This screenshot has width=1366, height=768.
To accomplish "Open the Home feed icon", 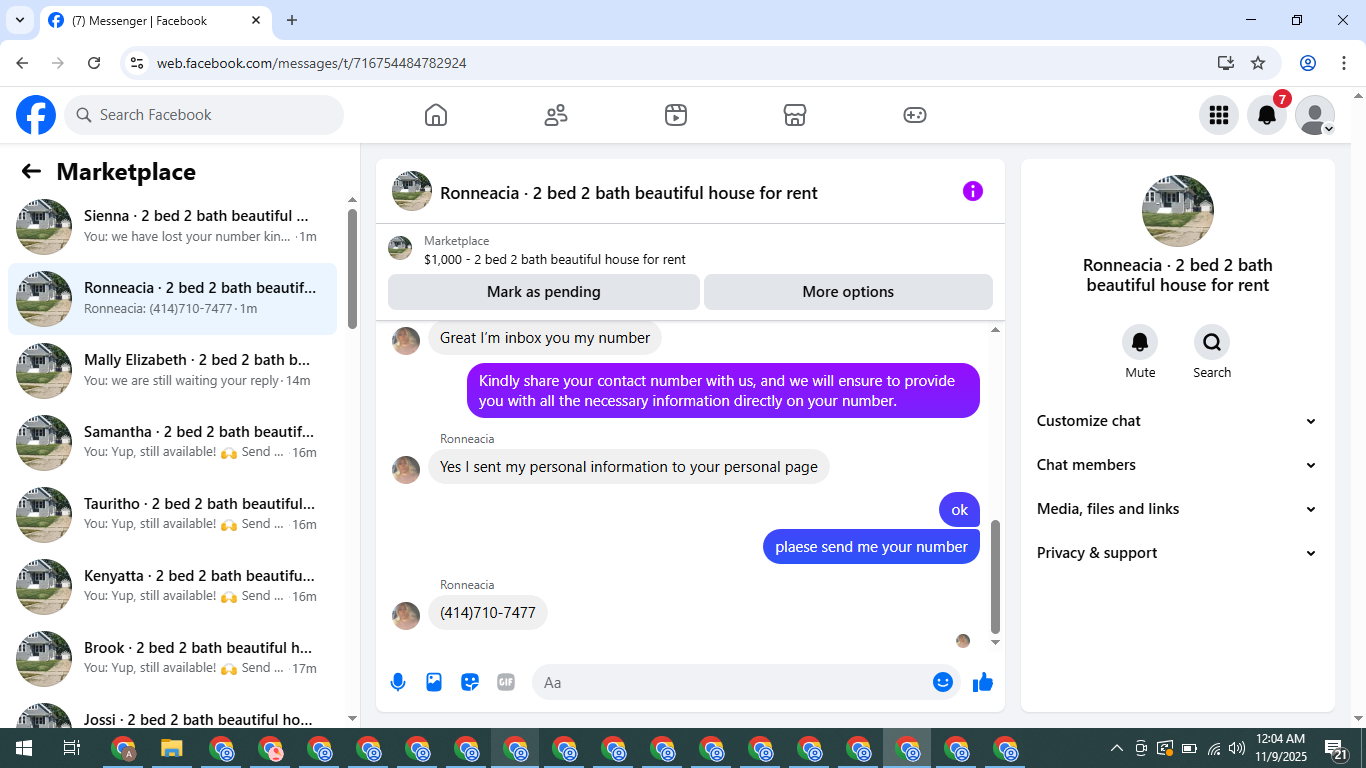I will [x=436, y=115].
